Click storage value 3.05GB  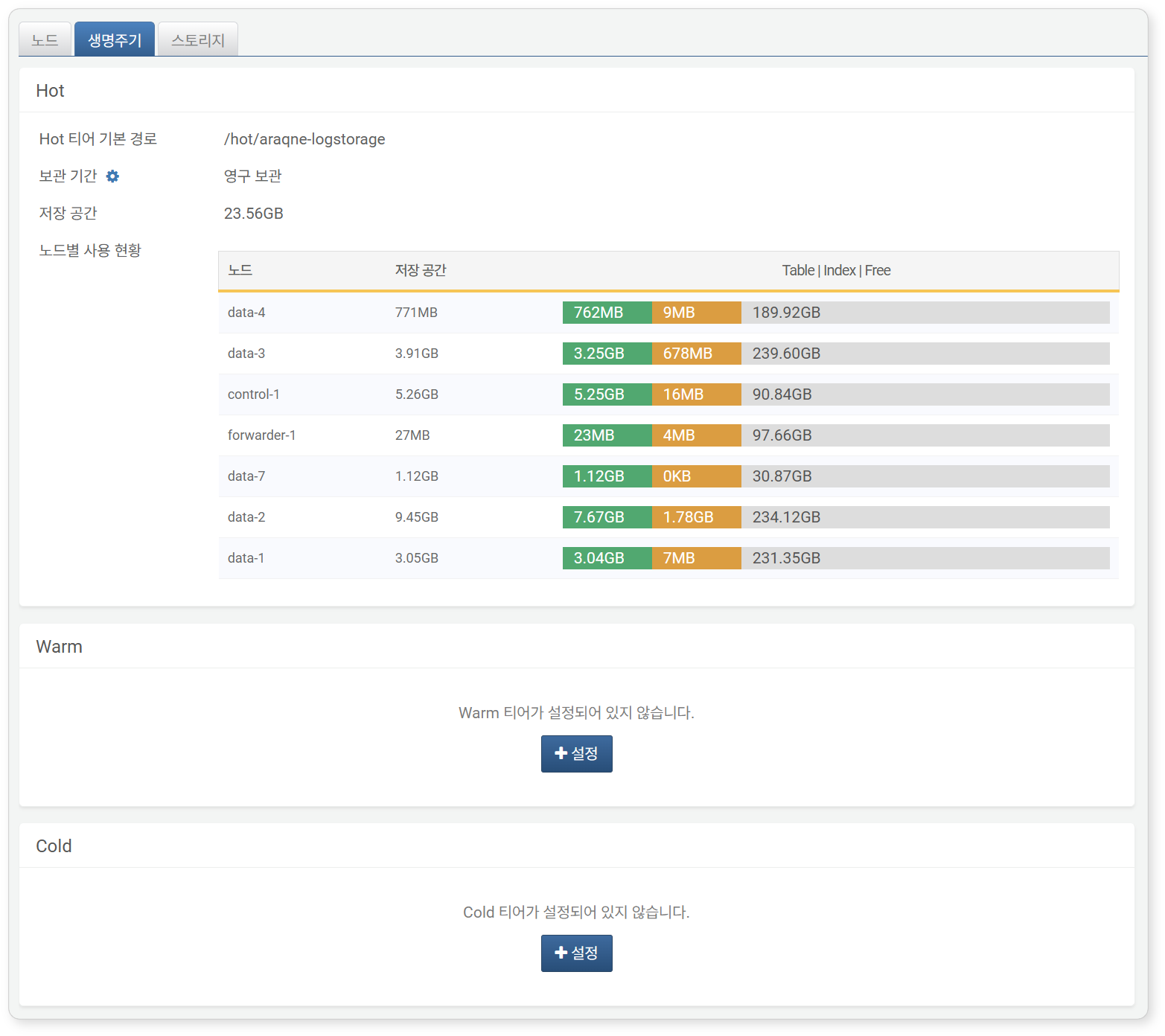(417, 558)
